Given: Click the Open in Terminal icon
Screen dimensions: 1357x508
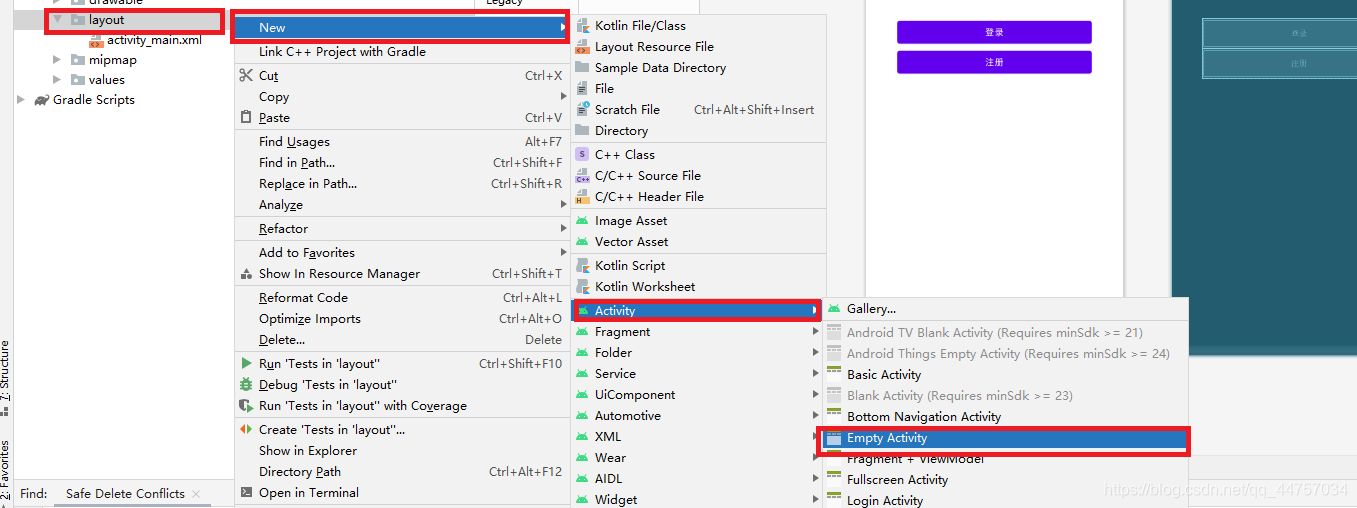Looking at the screenshot, I should click(x=246, y=493).
